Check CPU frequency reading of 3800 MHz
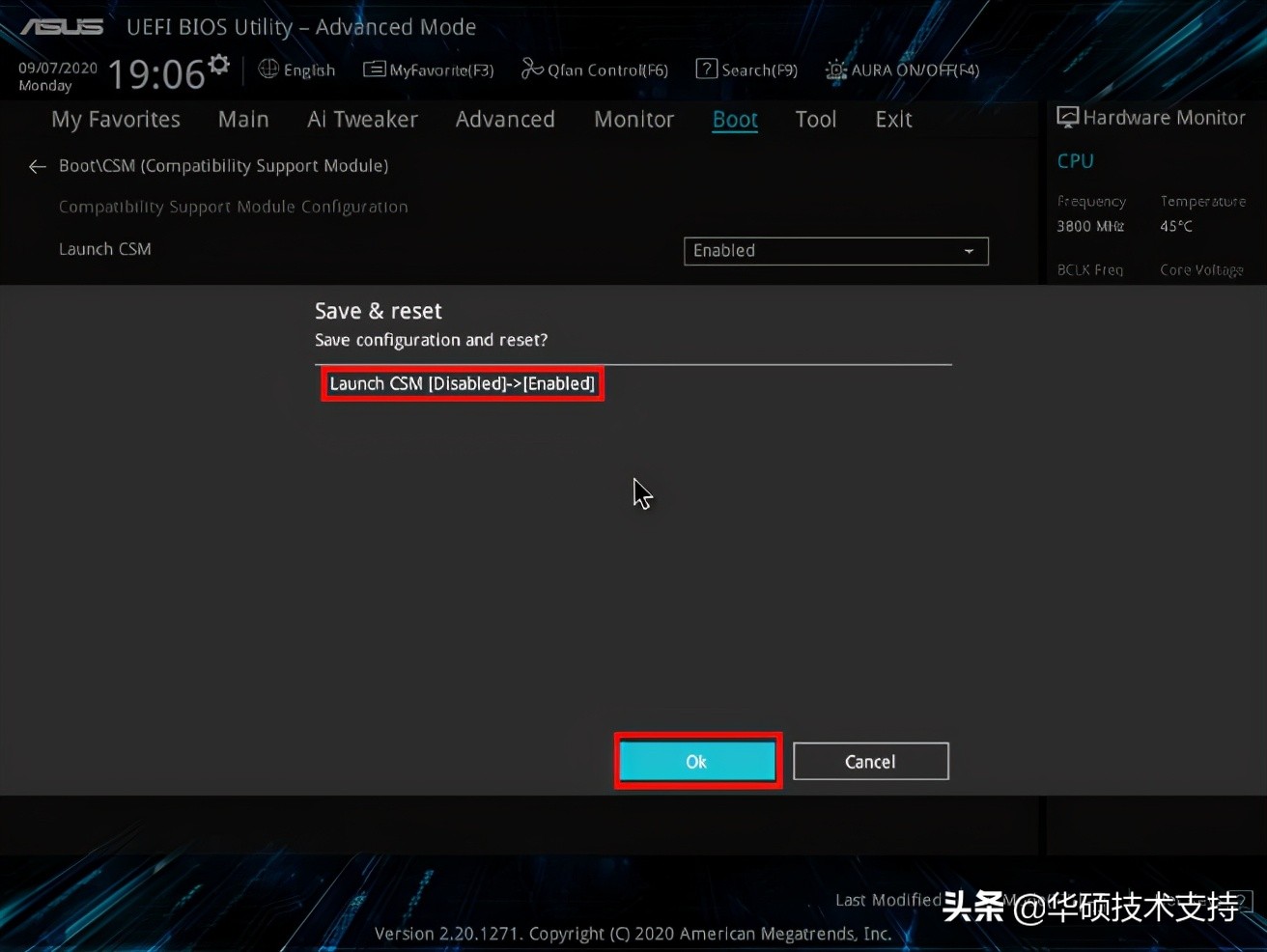Viewport: 1267px width, 952px height. point(1089,225)
